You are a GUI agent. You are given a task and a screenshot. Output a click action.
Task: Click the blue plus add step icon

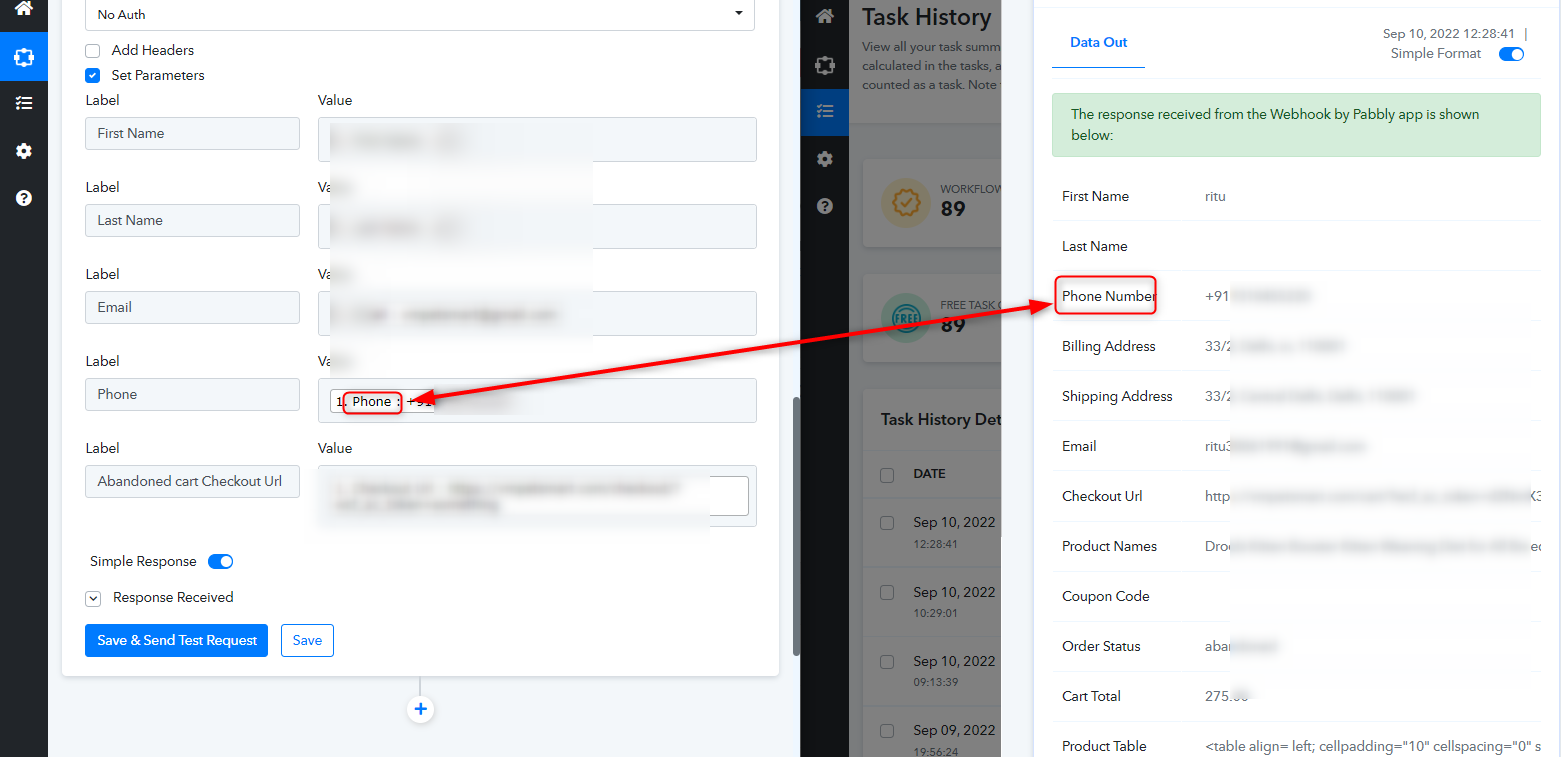[x=420, y=709]
